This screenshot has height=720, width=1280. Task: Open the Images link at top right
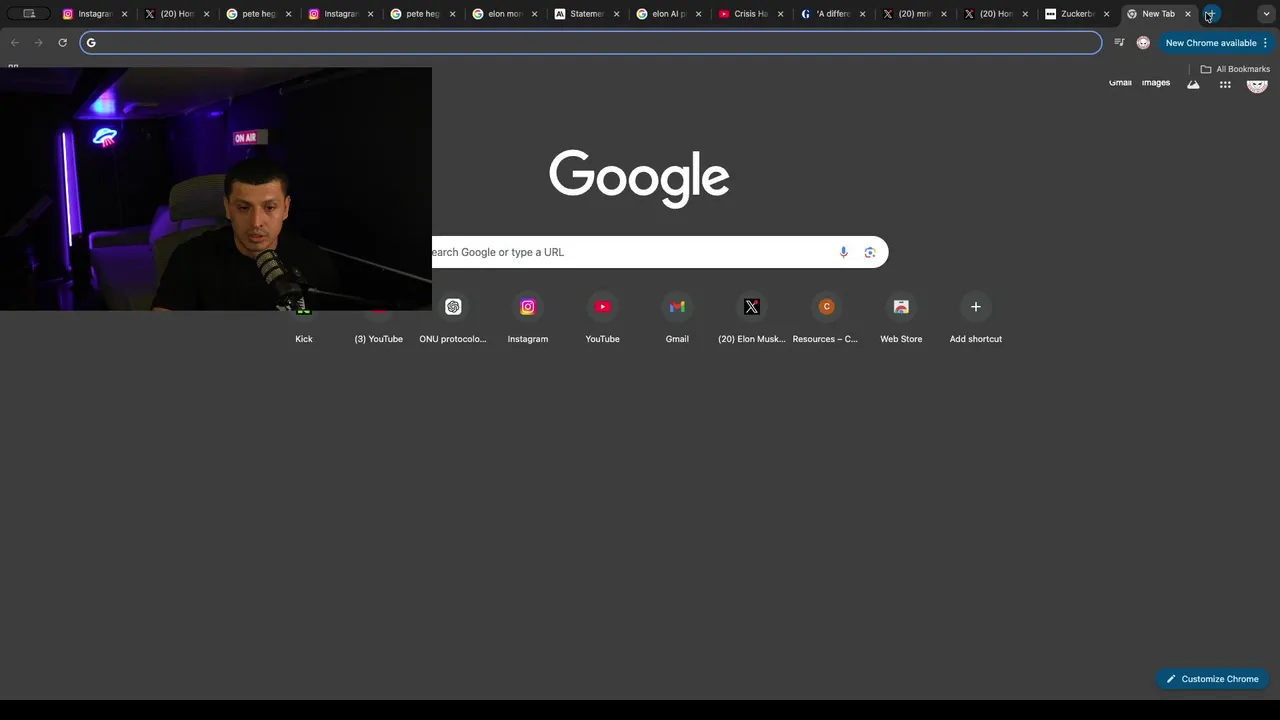[1156, 83]
